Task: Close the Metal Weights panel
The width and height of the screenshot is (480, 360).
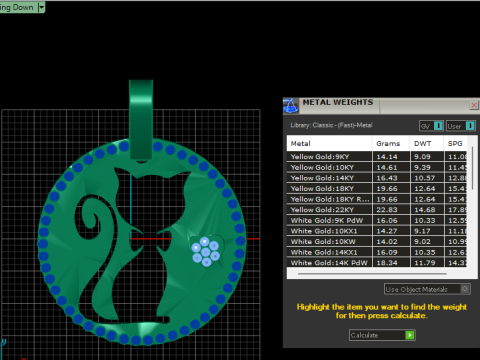Action: coord(474,105)
